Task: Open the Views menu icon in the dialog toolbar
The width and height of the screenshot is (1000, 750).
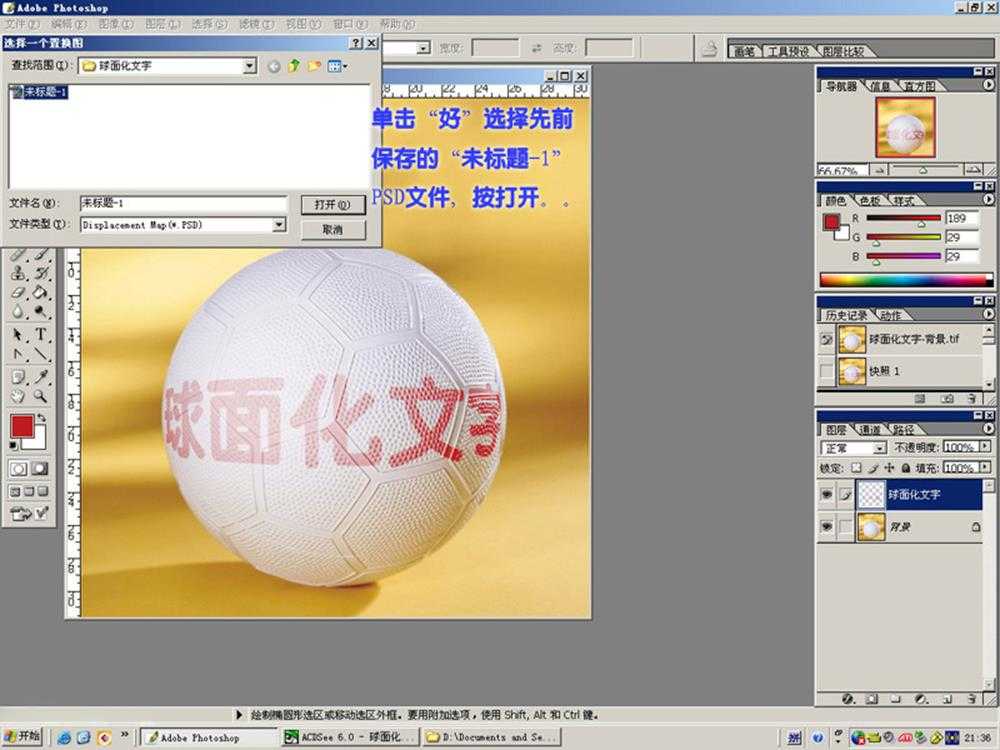Action: click(x=334, y=64)
